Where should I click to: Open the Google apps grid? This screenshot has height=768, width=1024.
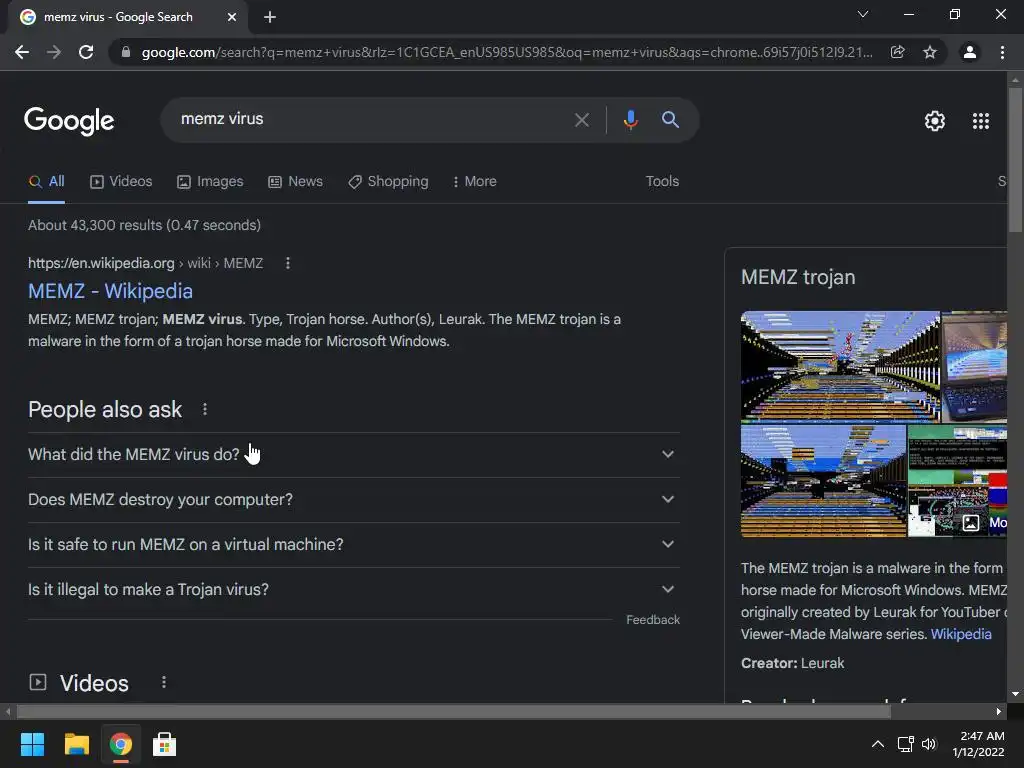(x=981, y=121)
